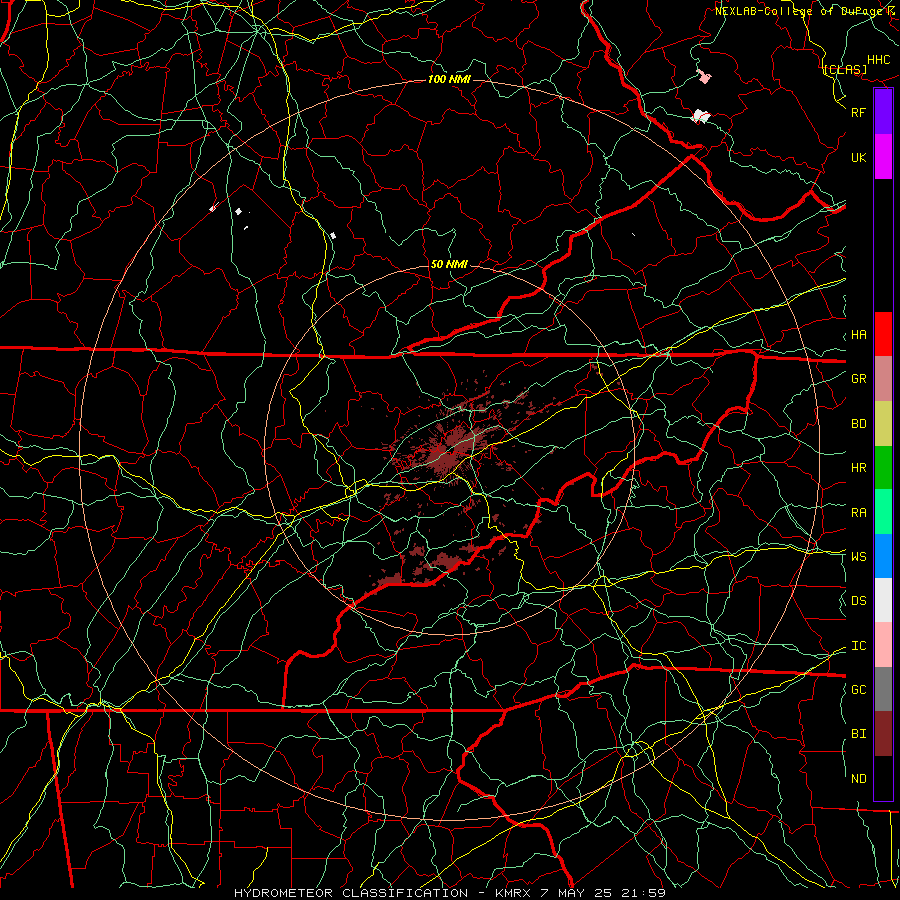900x900 pixels.
Task: Click the 'HYDROMETEOR CLASSIFICATION' title at the bottom
Action: pos(351,893)
